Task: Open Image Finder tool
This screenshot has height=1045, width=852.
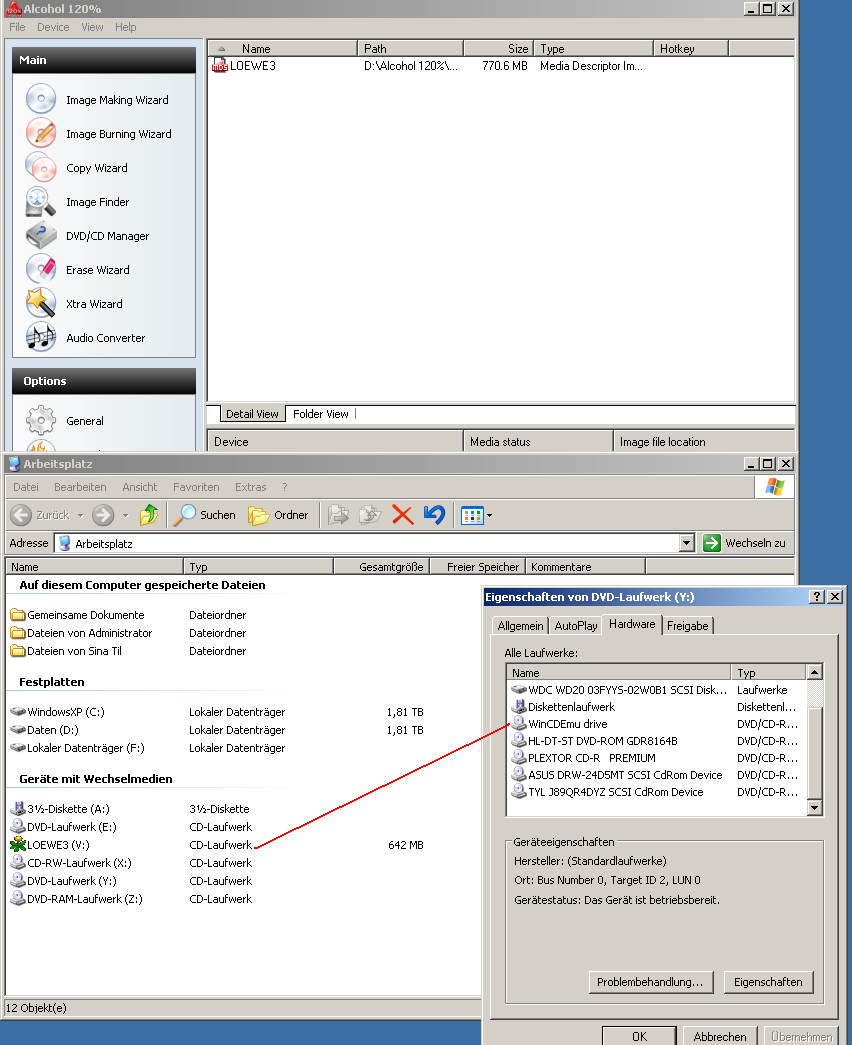Action: click(77, 201)
